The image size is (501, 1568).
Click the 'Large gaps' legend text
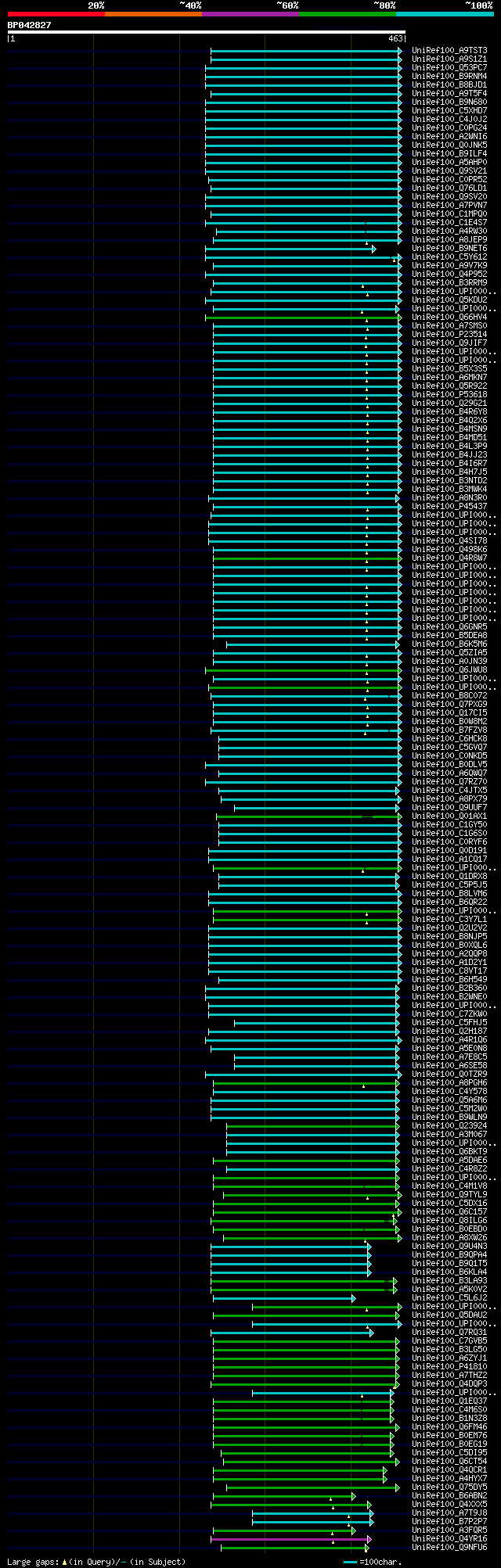(33, 1562)
